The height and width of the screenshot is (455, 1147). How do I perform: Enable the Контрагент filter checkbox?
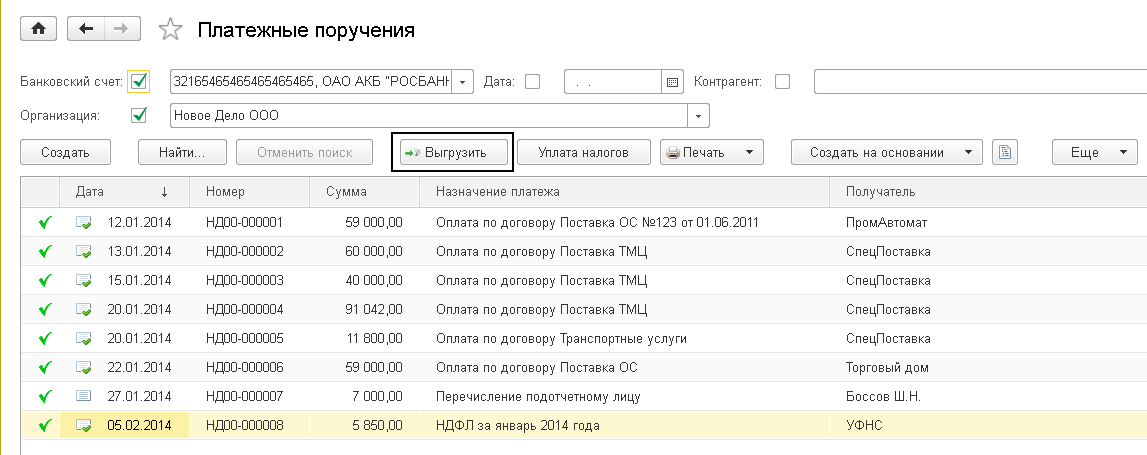coord(782,82)
